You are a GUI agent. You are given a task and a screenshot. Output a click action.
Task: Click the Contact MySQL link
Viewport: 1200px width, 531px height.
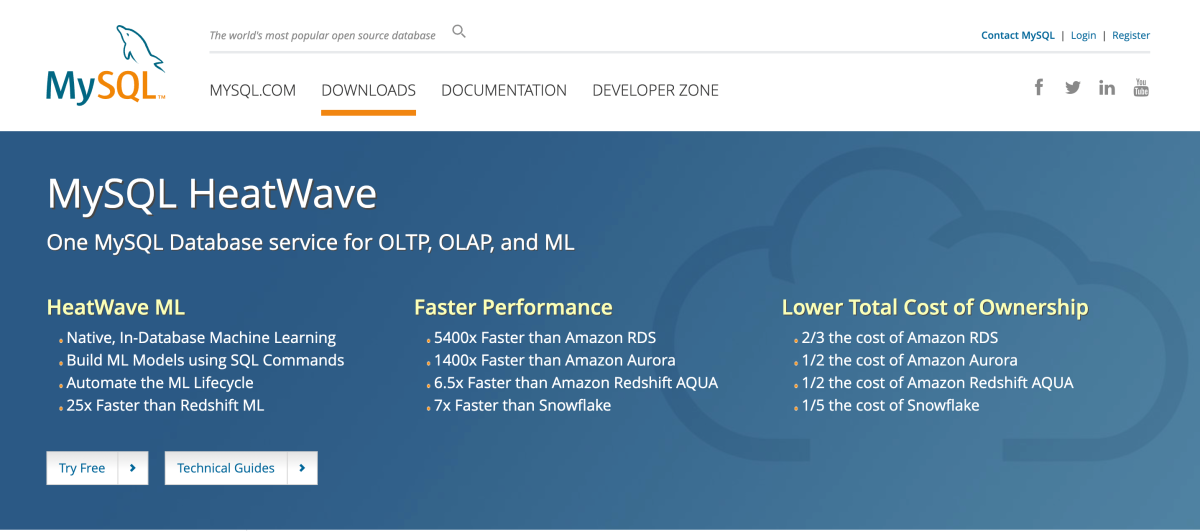[1018, 35]
